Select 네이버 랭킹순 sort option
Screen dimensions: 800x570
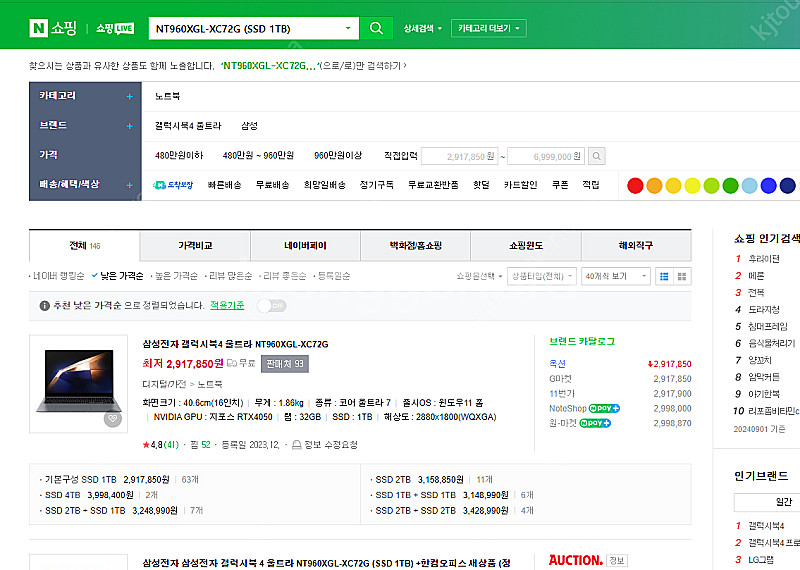[57, 276]
